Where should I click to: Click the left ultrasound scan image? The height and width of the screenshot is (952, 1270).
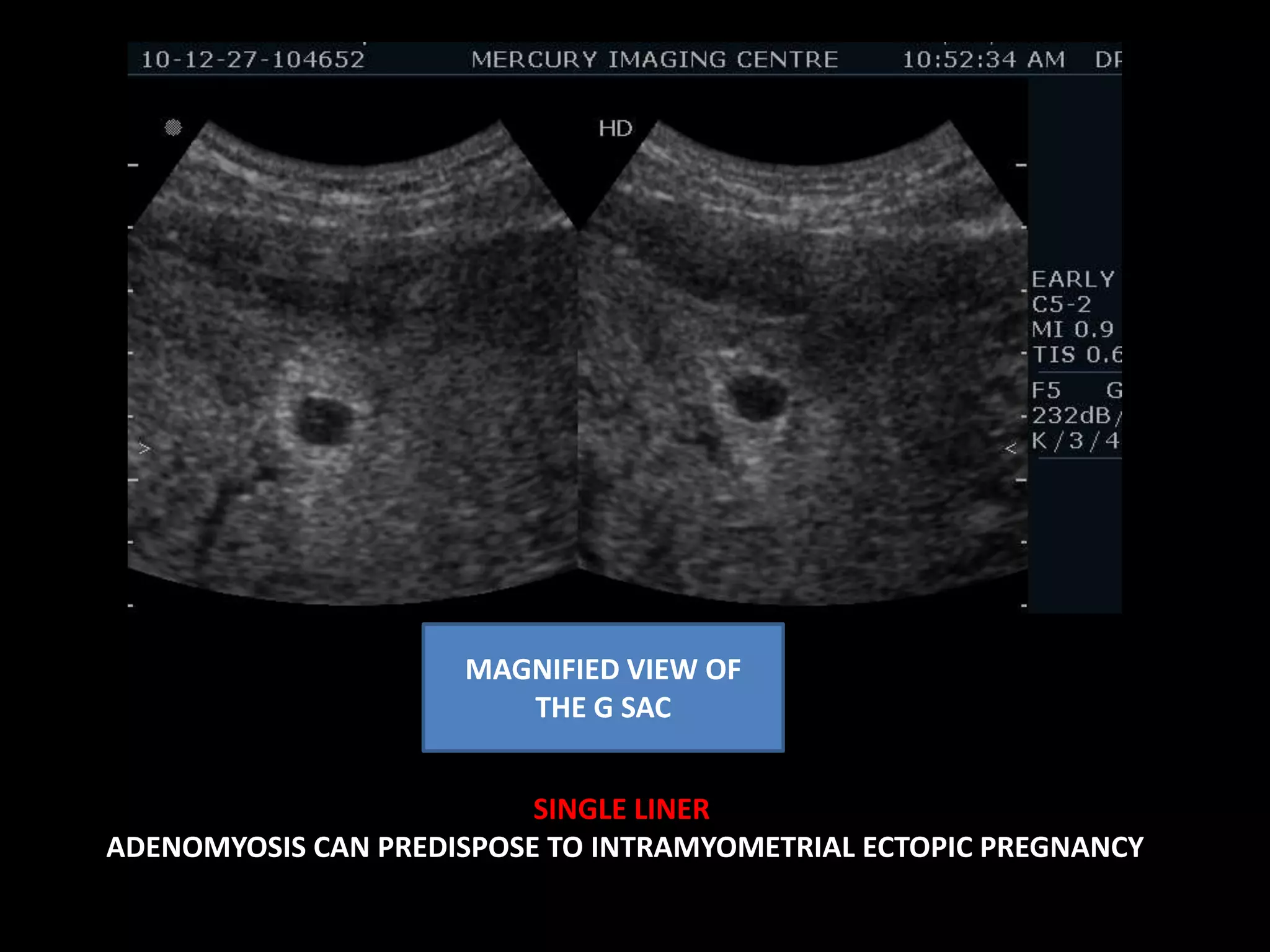coord(353,363)
